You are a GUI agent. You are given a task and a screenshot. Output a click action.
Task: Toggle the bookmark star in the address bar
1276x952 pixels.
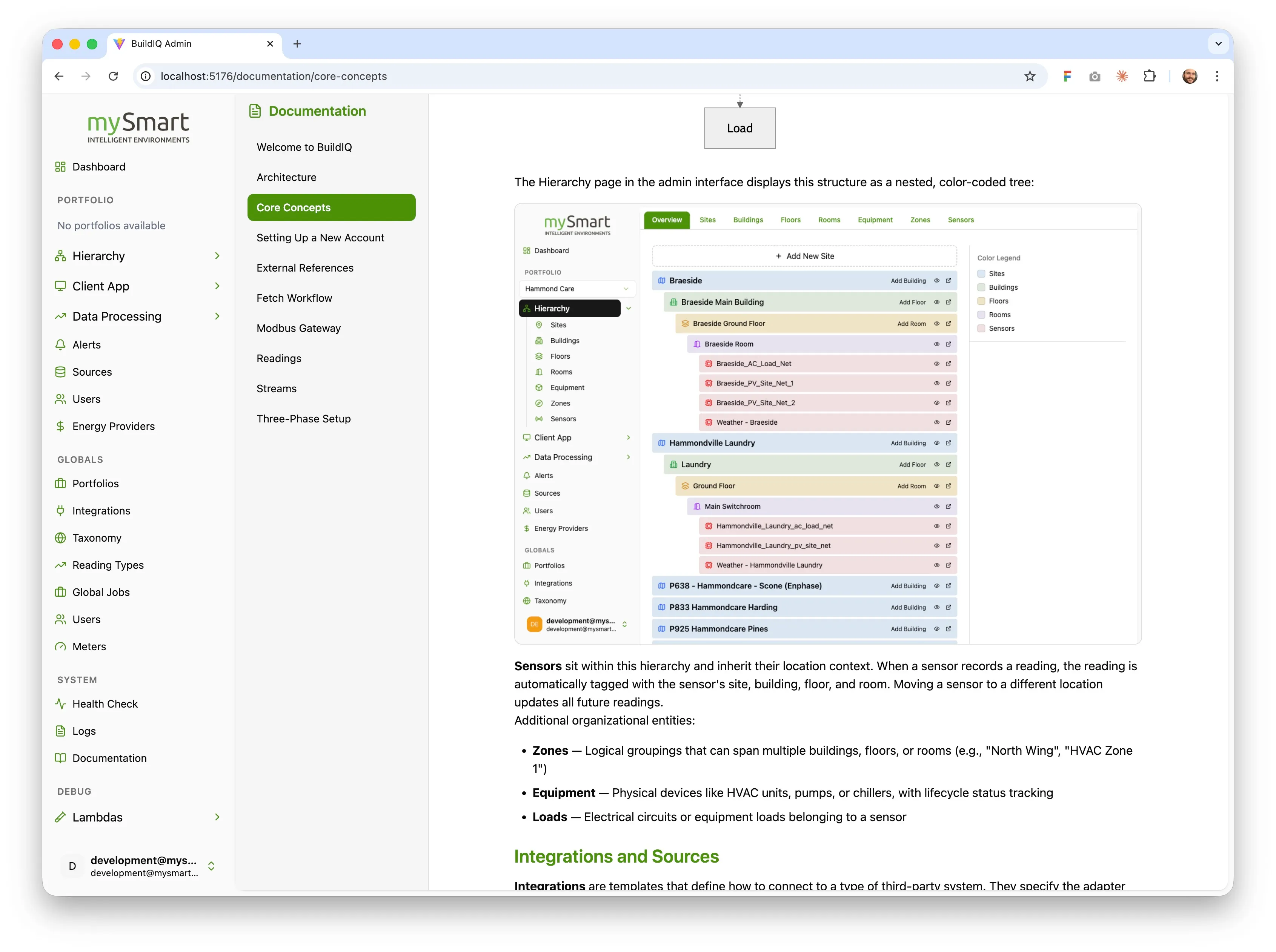coord(1030,76)
